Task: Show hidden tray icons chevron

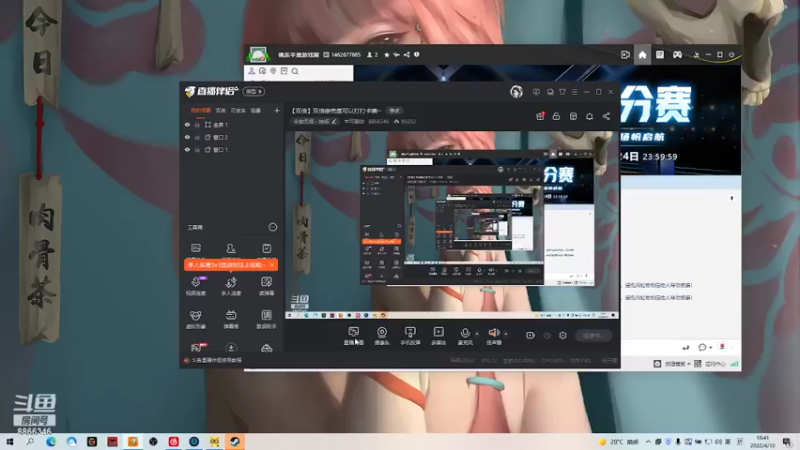Action: (x=648, y=442)
